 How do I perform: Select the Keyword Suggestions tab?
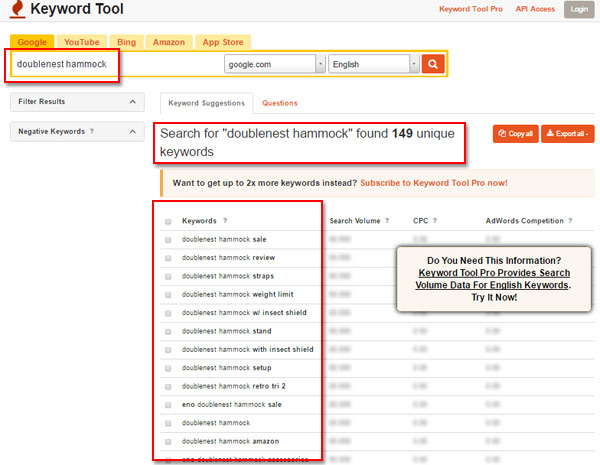pos(206,103)
